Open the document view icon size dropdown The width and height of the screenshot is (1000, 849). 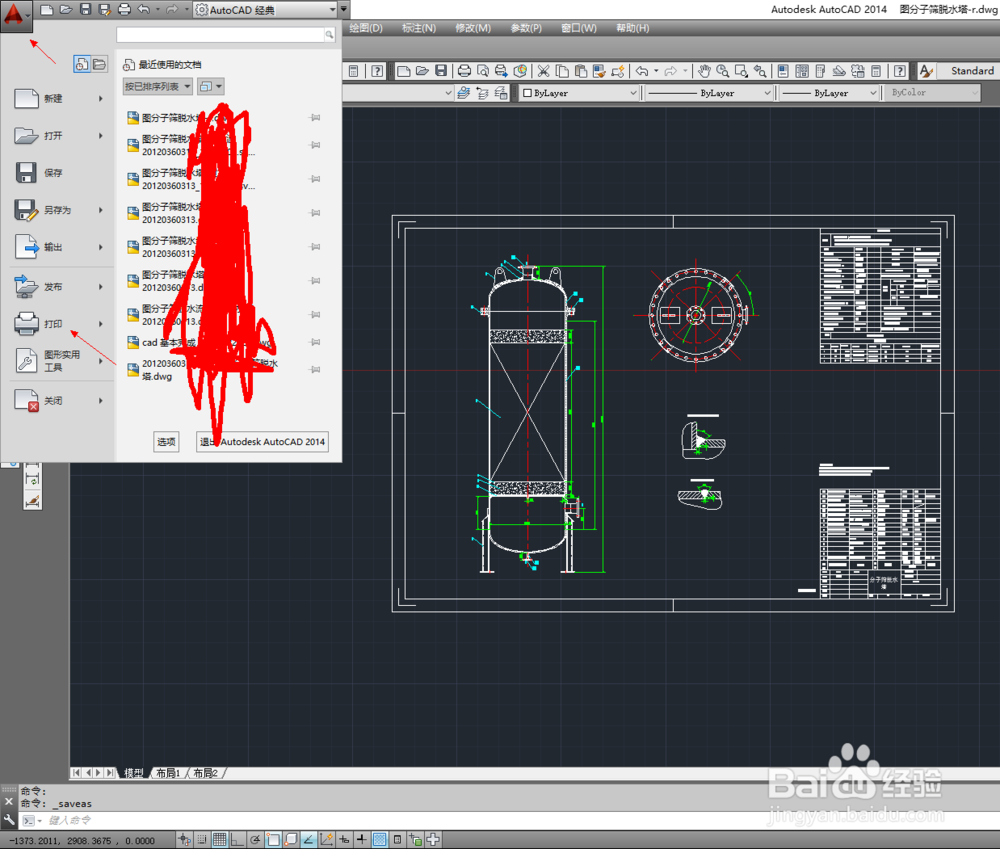point(210,86)
